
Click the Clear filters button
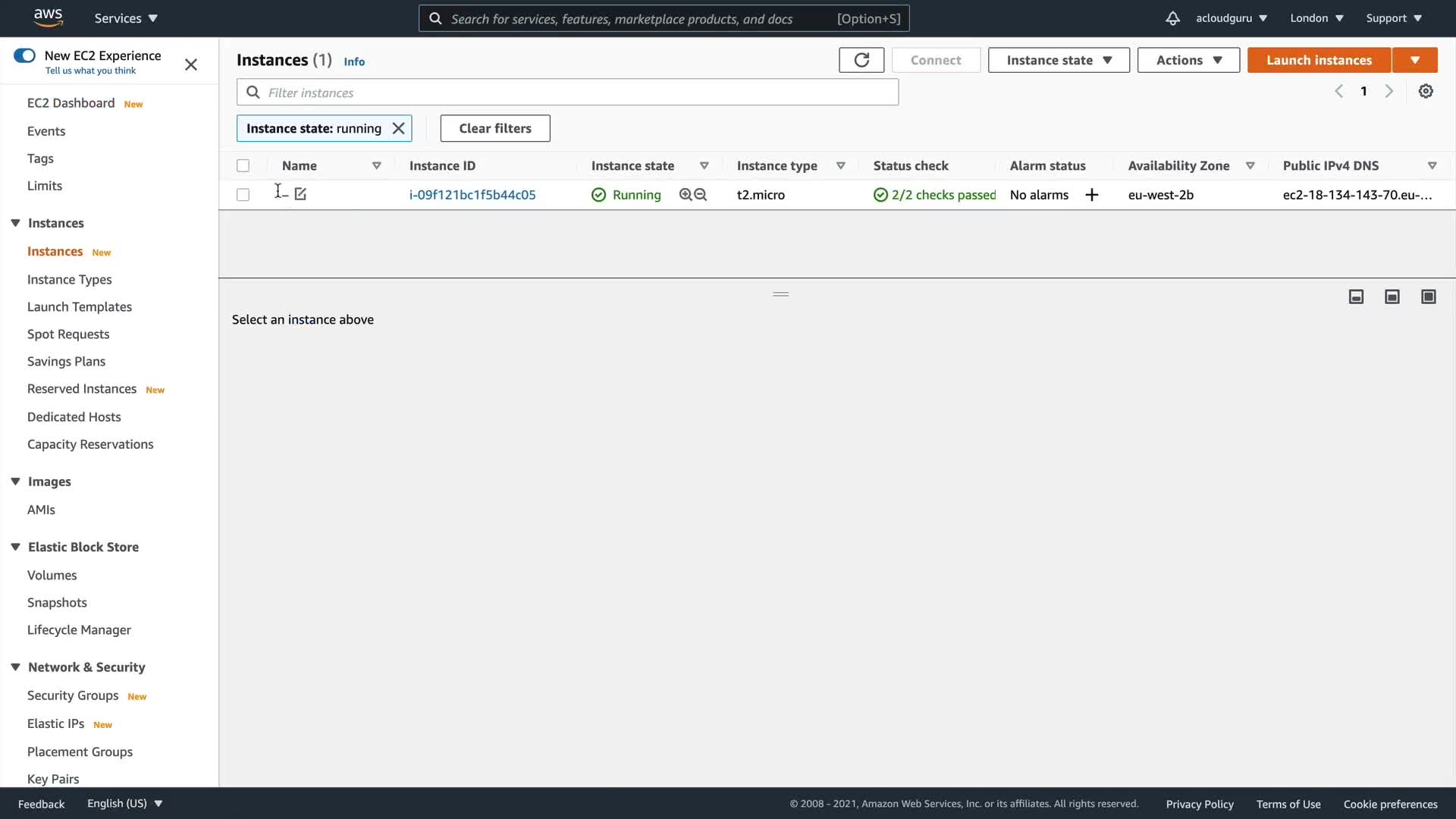pos(495,128)
